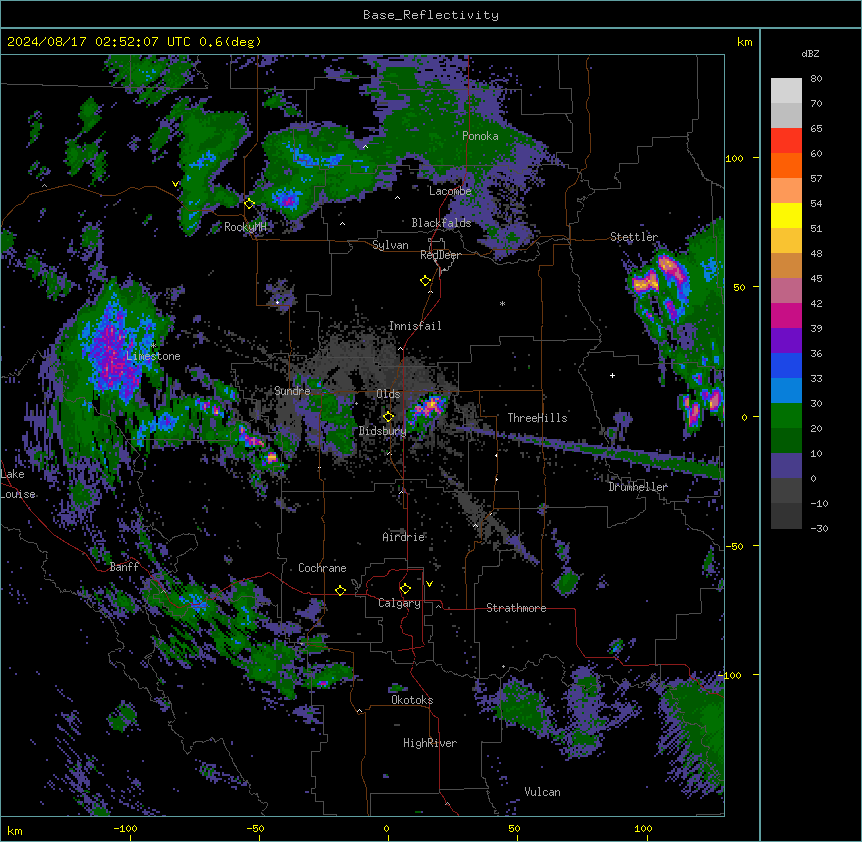862x842 pixels.
Task: Click the Sundre label
Action: (x=292, y=391)
